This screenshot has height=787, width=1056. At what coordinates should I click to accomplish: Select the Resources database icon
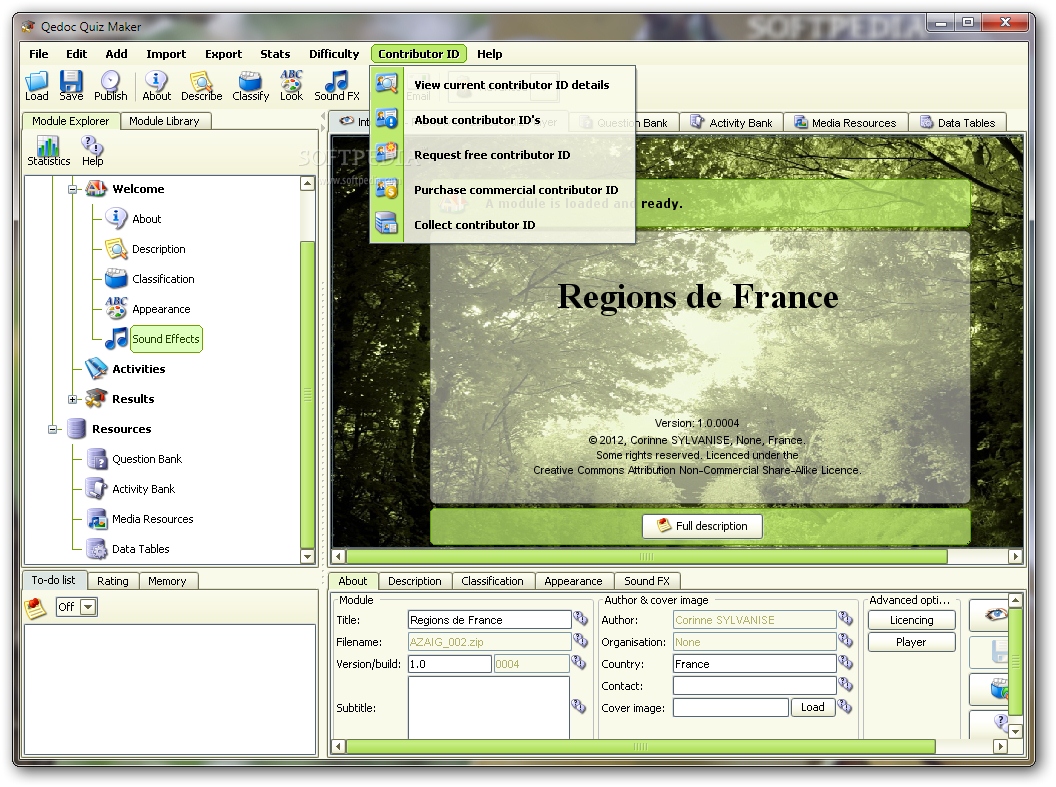[76, 429]
